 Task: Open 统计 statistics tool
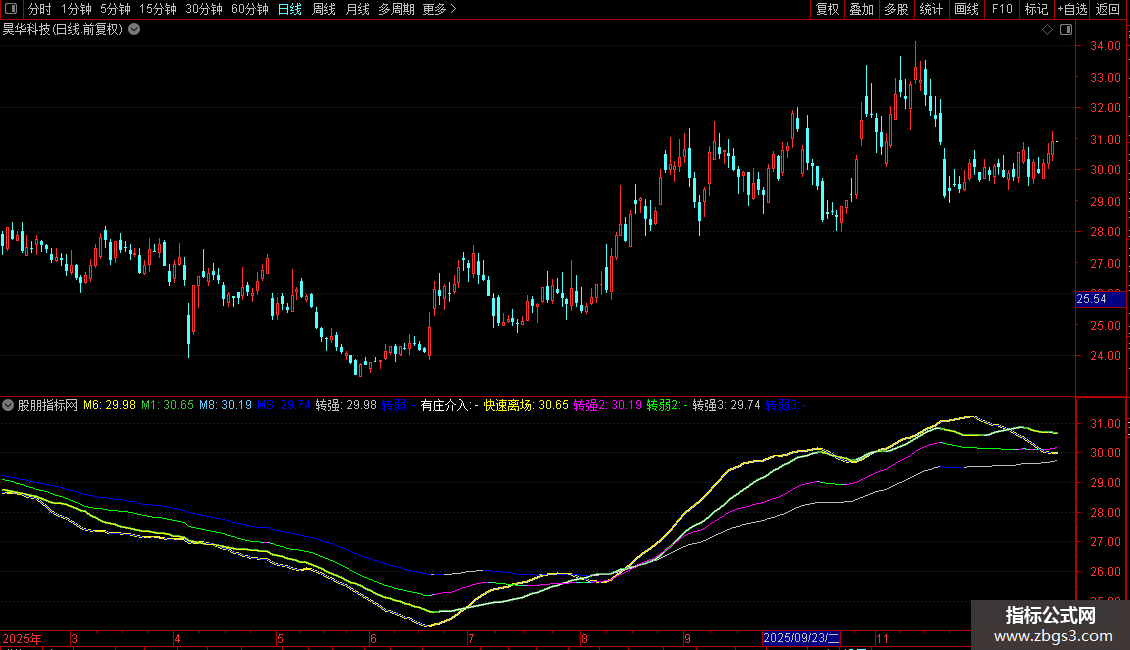[931, 9]
